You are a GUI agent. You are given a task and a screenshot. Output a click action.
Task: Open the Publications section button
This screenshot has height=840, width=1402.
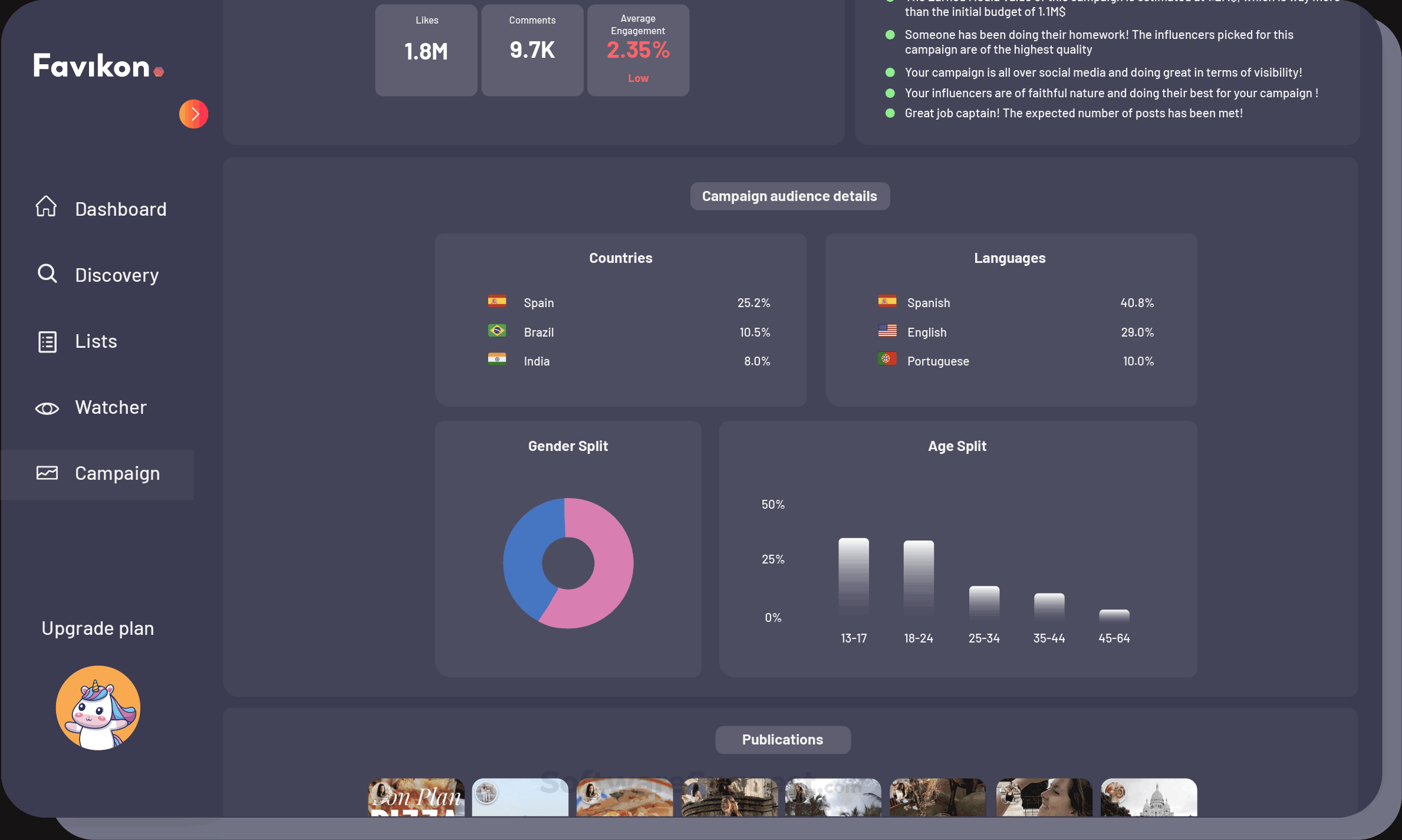click(782, 739)
